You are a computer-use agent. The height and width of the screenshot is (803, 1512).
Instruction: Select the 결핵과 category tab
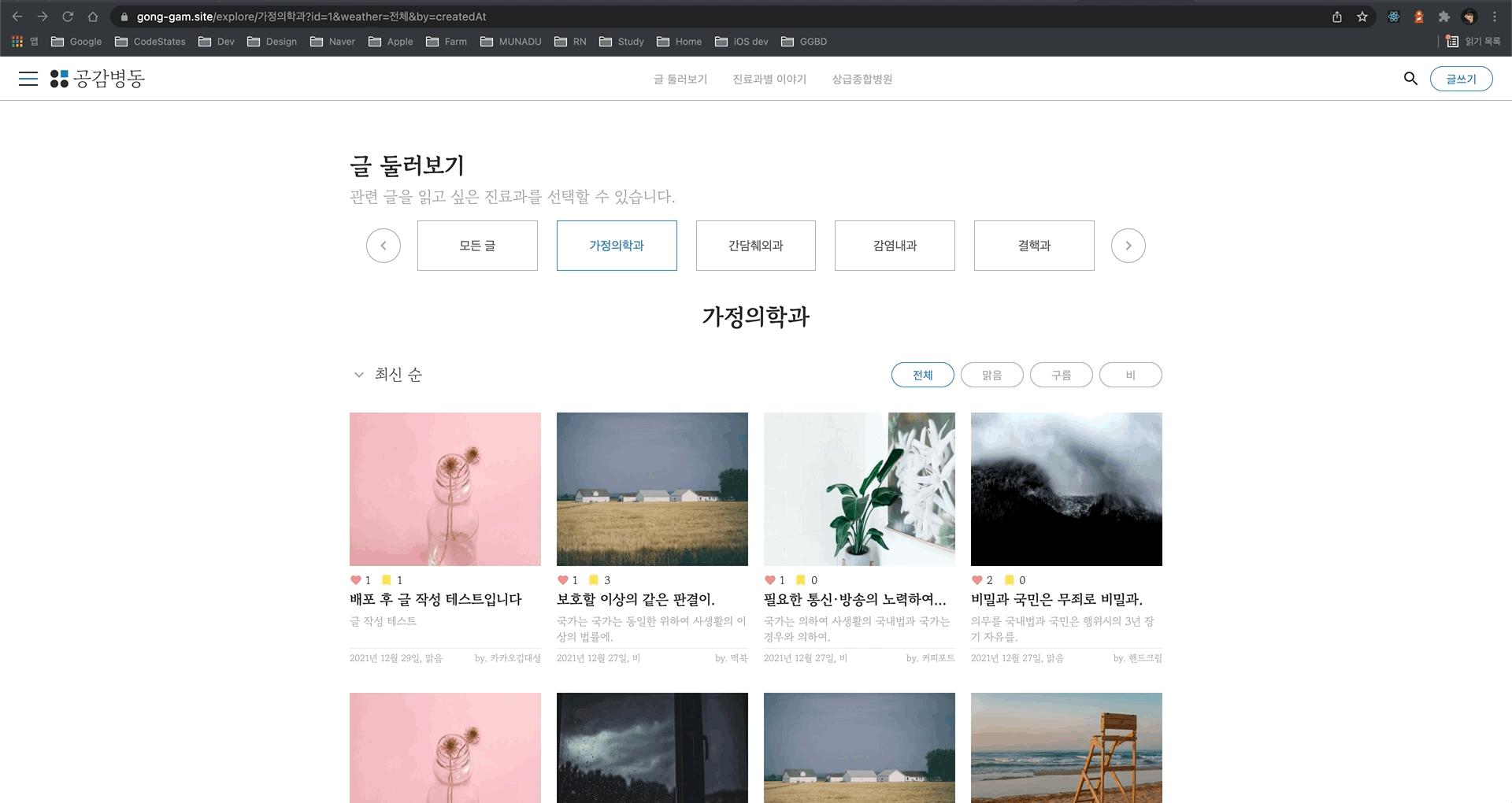(x=1034, y=246)
